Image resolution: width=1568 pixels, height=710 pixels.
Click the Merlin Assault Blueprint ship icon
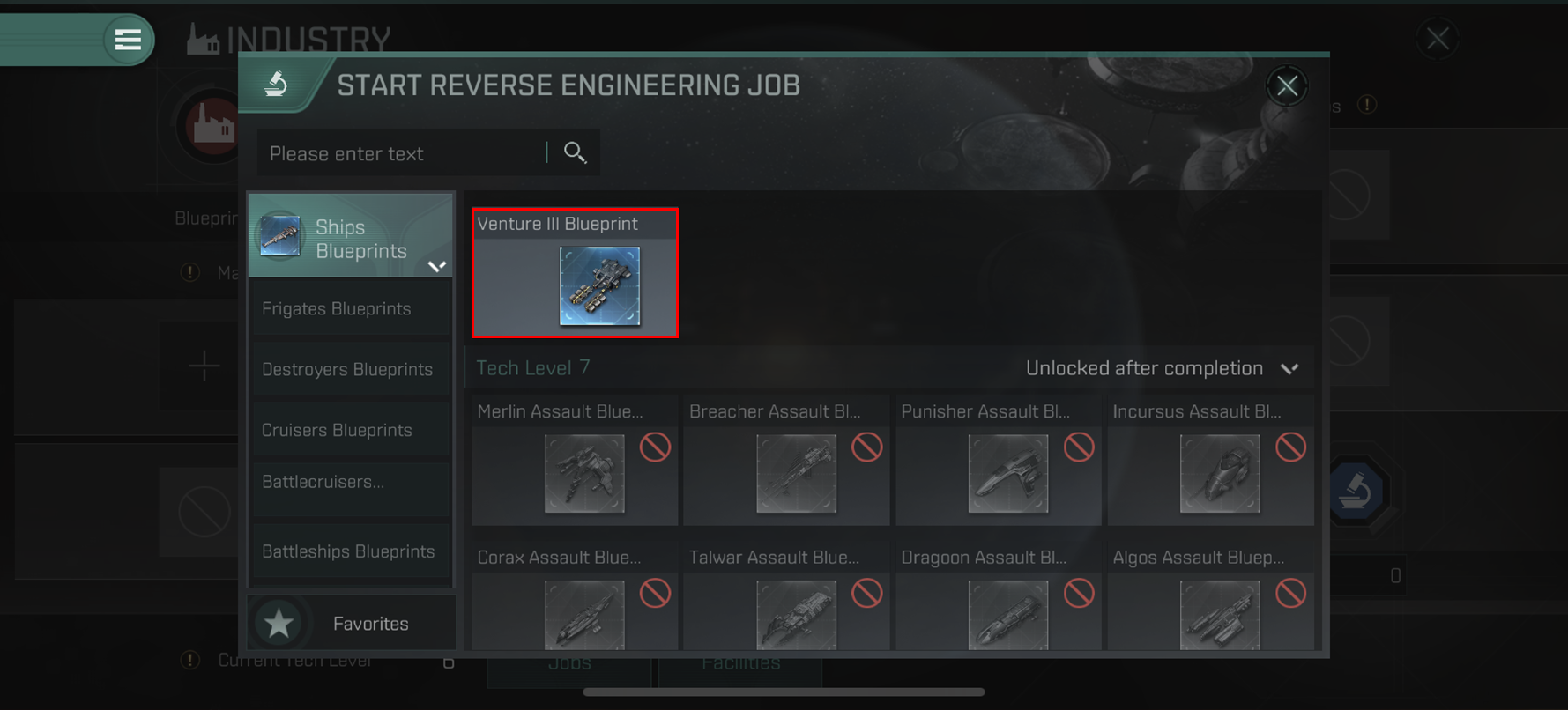(x=584, y=473)
